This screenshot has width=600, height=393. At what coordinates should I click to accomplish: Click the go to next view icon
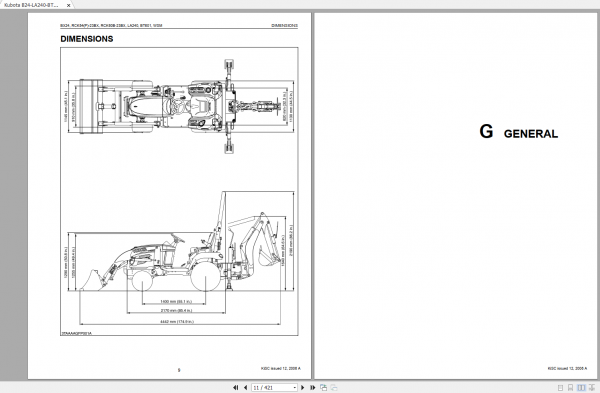[334, 388]
